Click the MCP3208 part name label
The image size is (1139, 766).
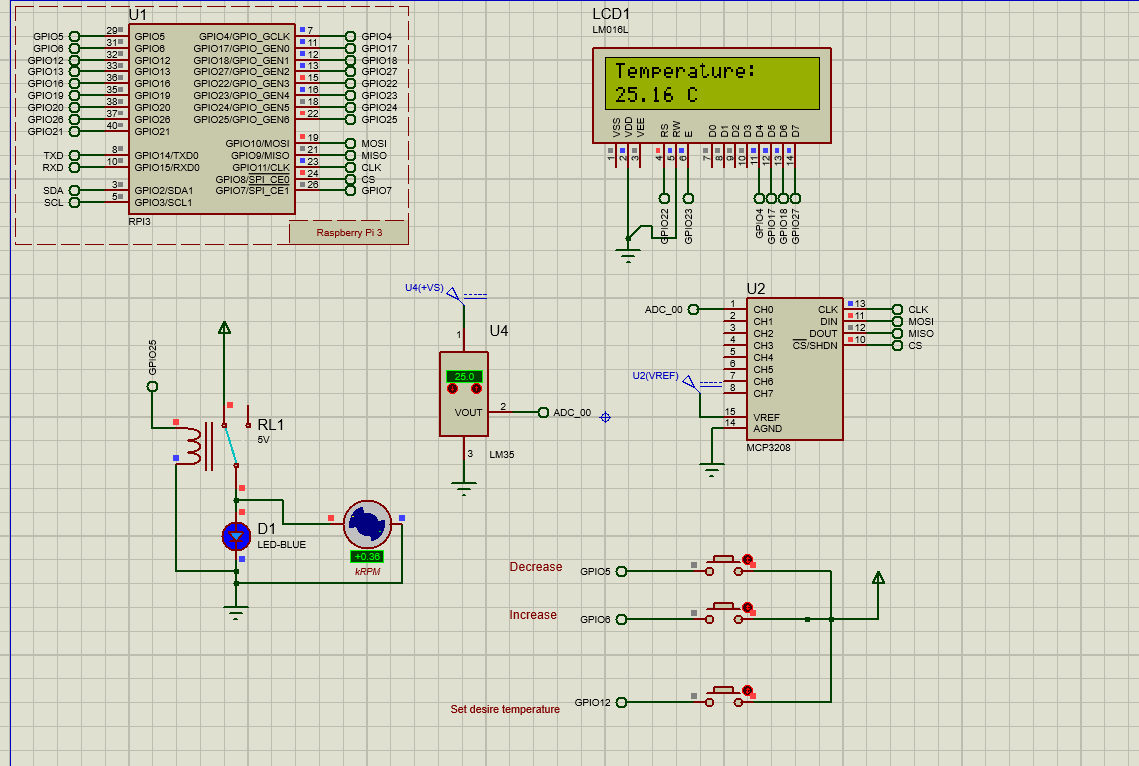[769, 448]
